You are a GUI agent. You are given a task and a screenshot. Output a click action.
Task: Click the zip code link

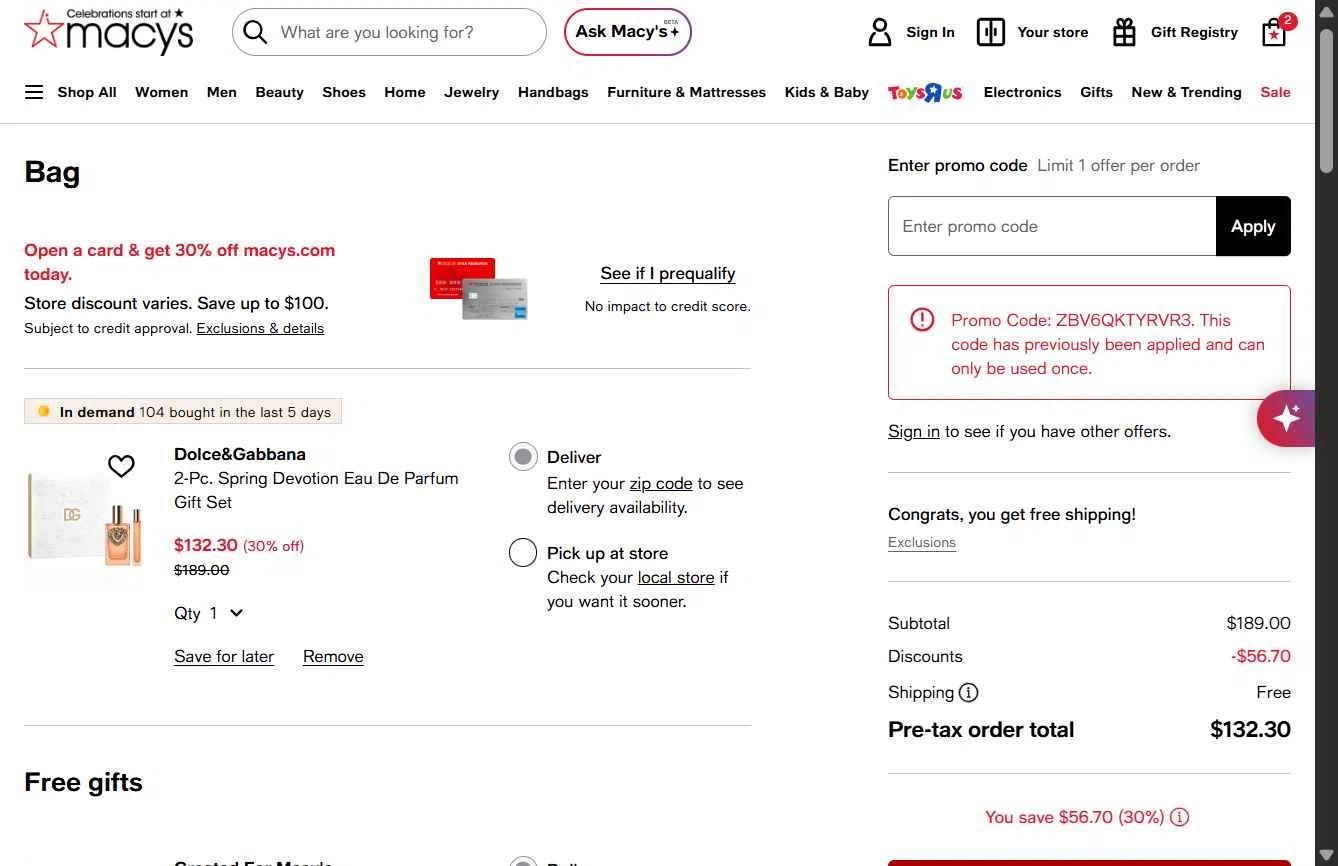pos(661,483)
